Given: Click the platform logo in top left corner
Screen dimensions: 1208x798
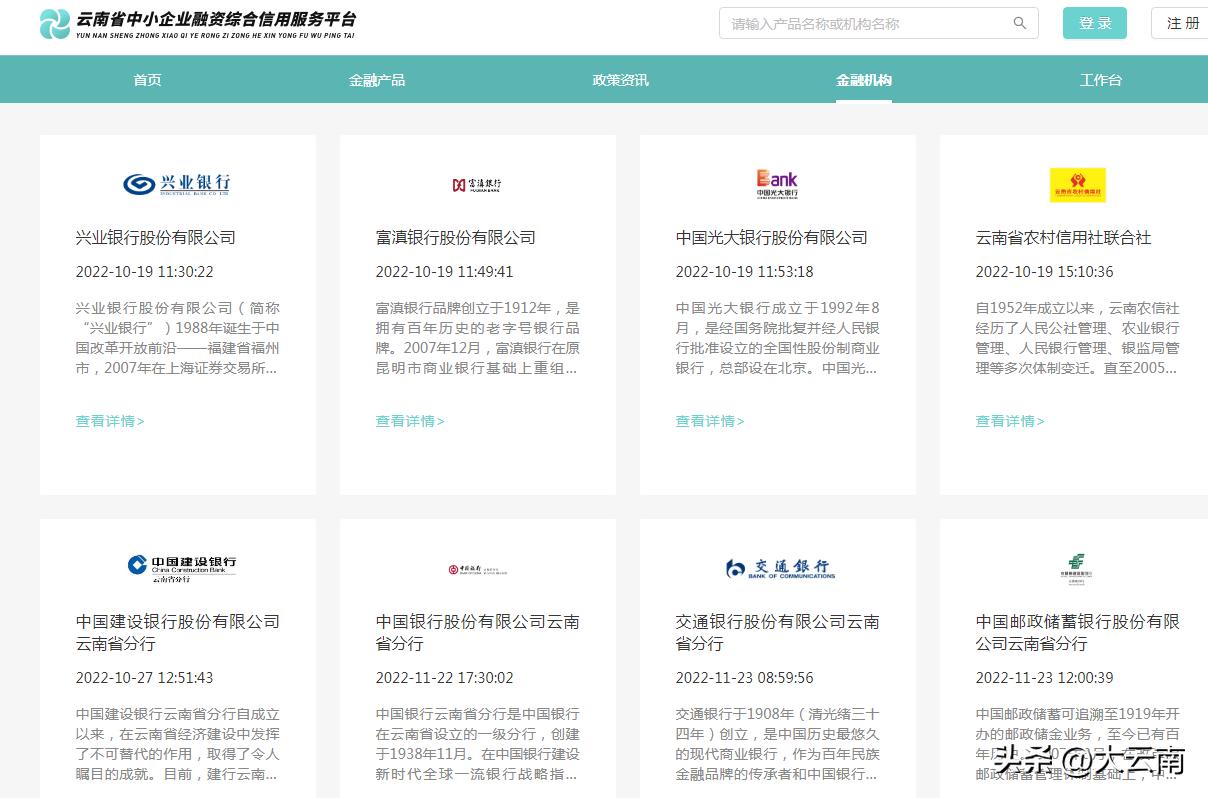Looking at the screenshot, I should [x=55, y=26].
